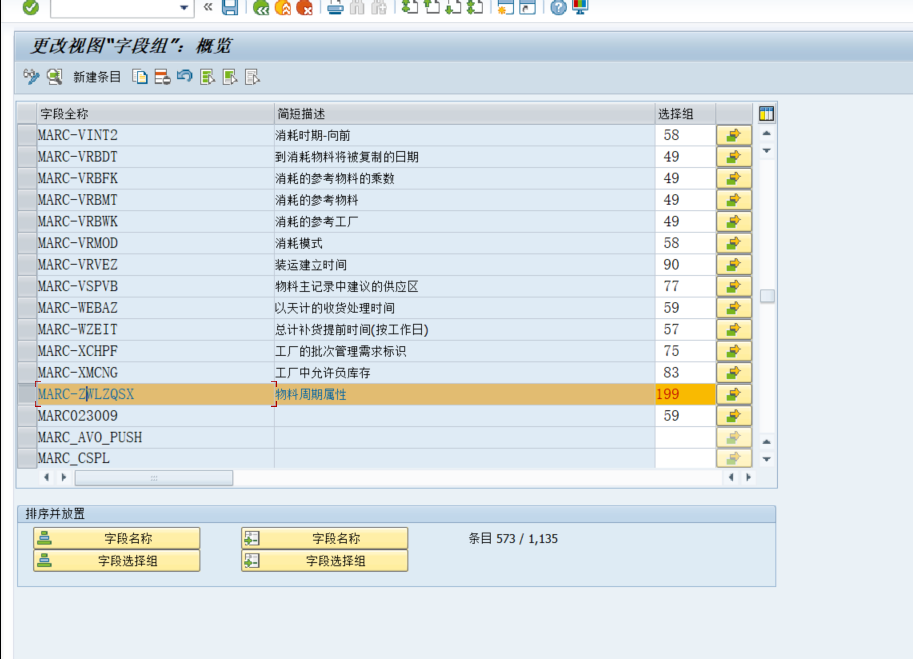Click the selection group field showing 199
The image size is (913, 659).
click(x=685, y=394)
